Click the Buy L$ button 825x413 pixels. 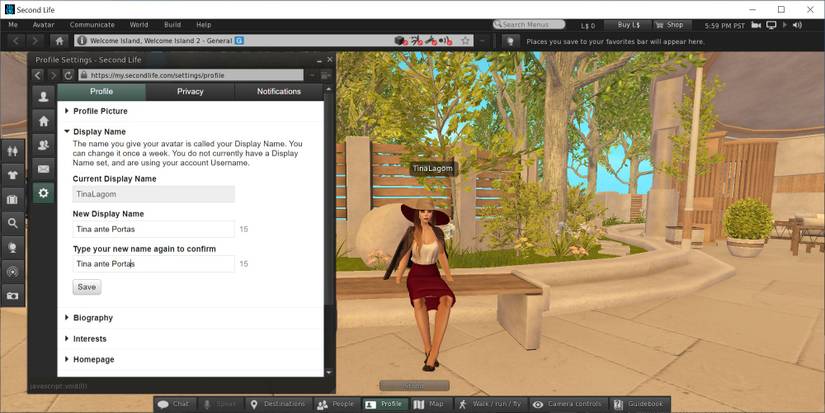point(628,25)
